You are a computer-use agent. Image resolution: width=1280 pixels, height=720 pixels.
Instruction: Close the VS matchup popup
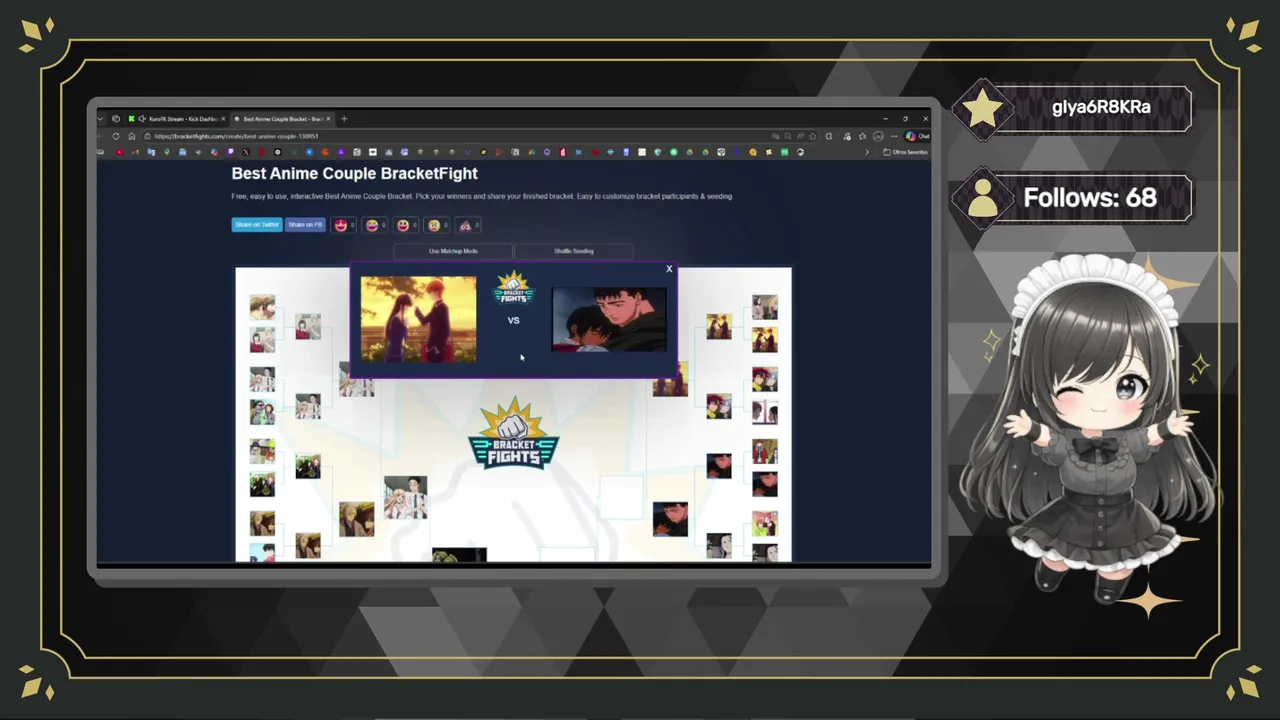coord(669,269)
